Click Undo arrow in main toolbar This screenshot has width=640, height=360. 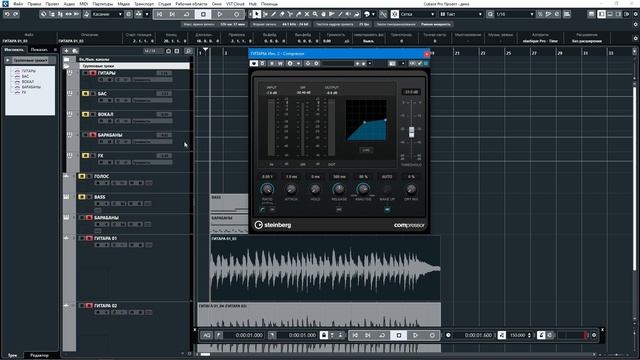[x=7, y=14]
